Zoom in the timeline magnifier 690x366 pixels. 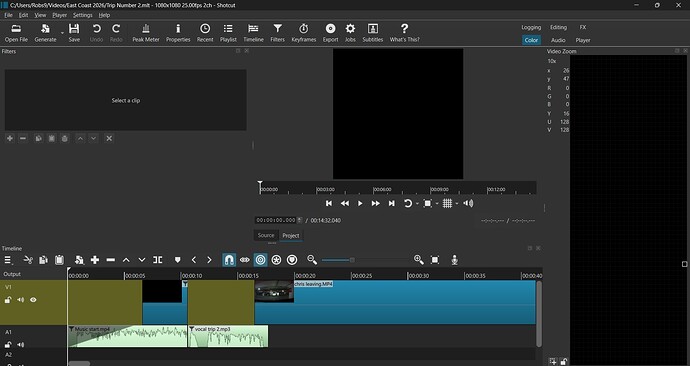point(418,260)
